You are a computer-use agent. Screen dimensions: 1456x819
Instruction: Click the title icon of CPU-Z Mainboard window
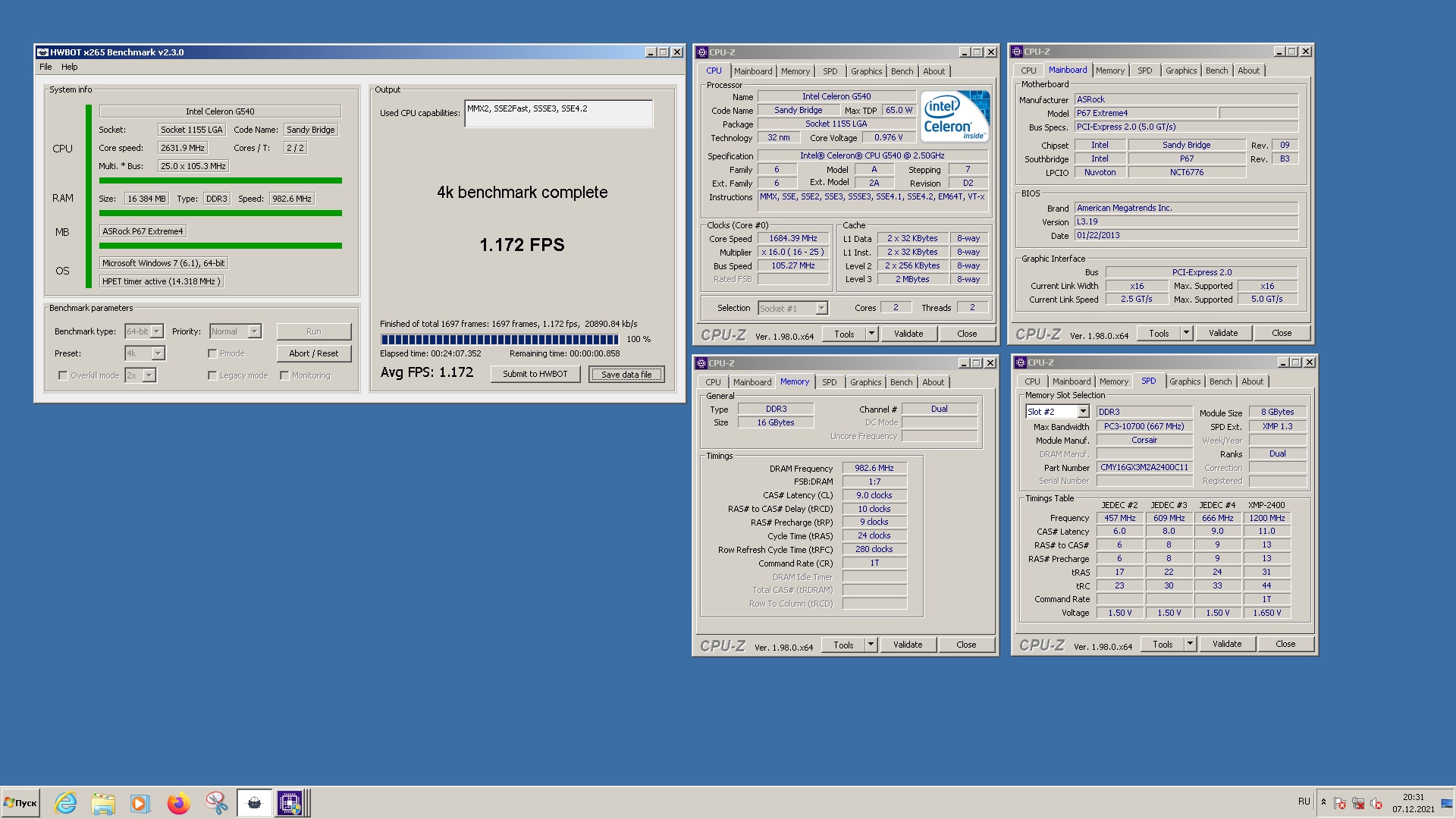point(1017,52)
